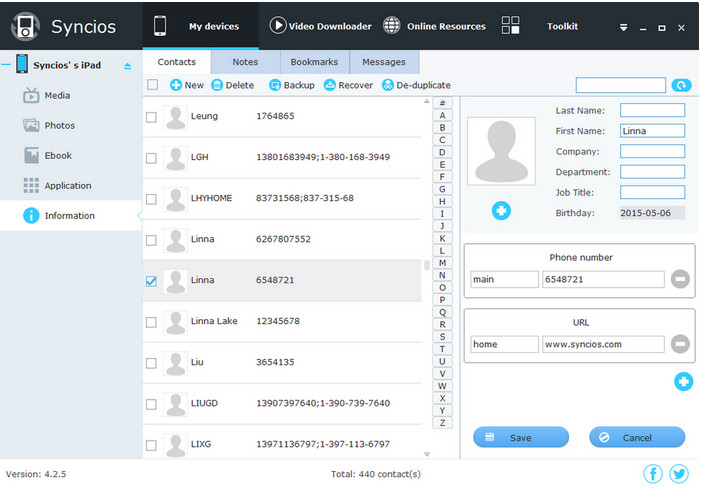Add a contact photo with plus icon
Viewport: 701px width, 488px height.
pos(501,210)
